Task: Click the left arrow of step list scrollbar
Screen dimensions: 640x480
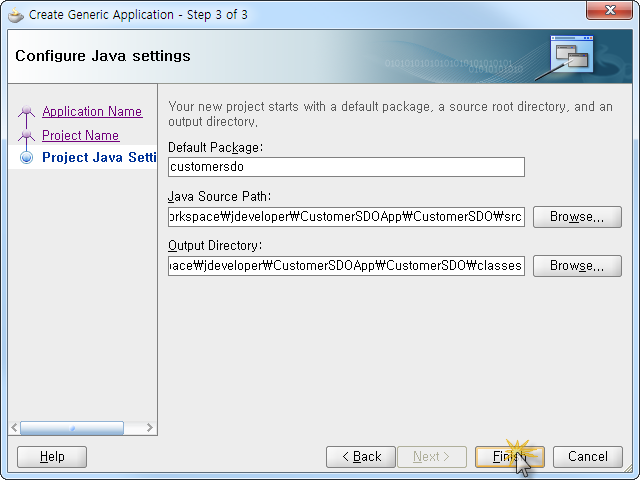Action: pos(14,428)
